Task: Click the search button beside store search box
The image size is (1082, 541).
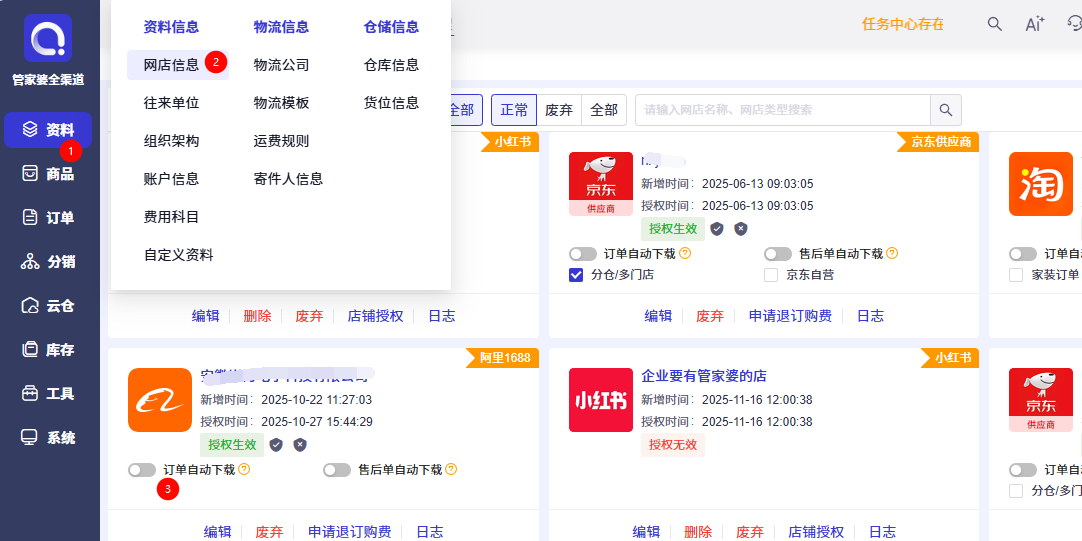Action: tap(945, 110)
